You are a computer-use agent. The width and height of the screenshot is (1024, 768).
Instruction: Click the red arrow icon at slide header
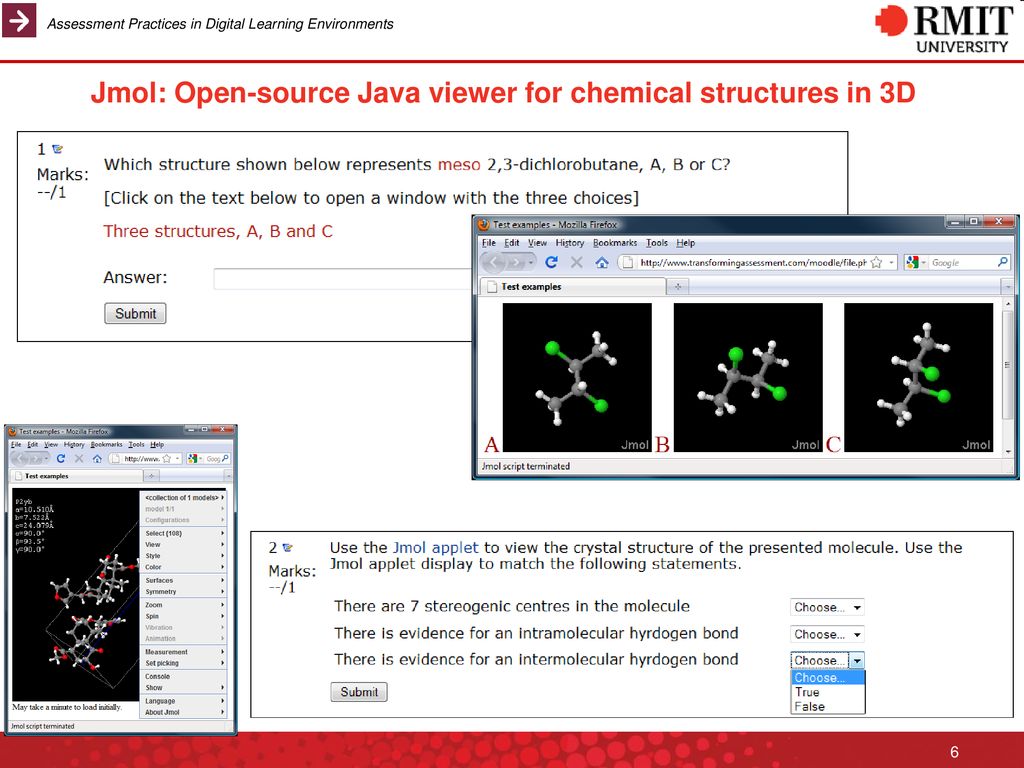pos(19,20)
